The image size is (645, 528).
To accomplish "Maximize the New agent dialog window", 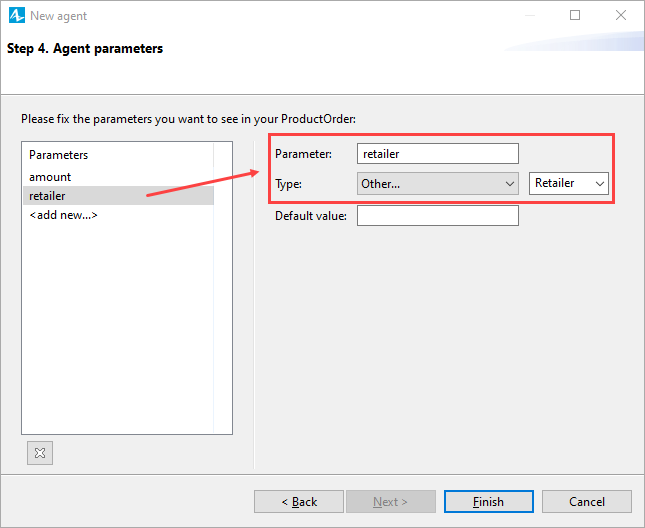I will click(575, 15).
